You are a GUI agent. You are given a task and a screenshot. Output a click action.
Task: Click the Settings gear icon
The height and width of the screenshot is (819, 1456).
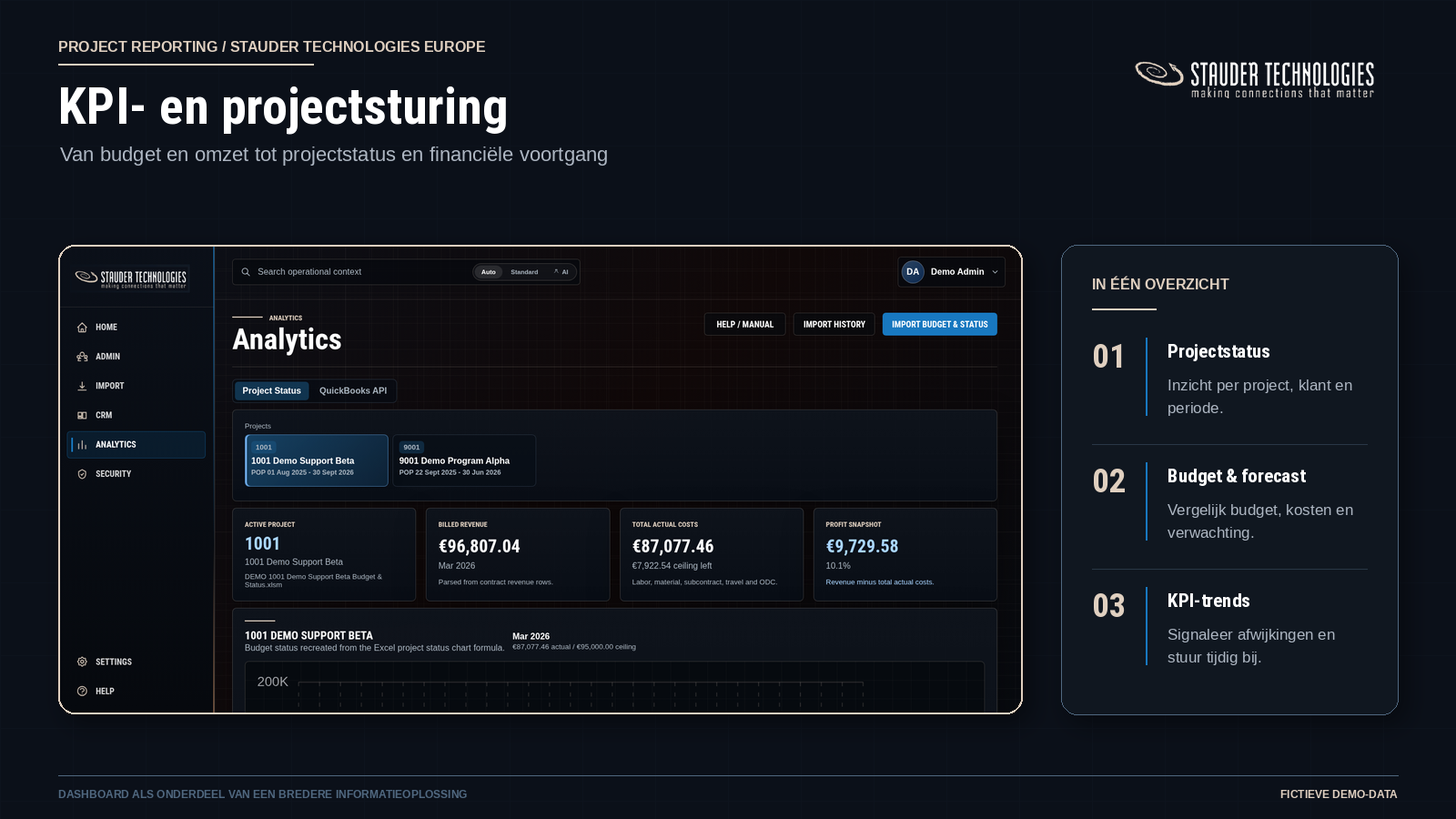(x=82, y=662)
